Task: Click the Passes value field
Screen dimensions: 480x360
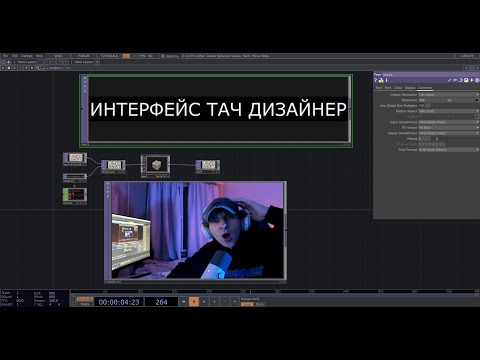Action: pyautogui.click(x=425, y=138)
